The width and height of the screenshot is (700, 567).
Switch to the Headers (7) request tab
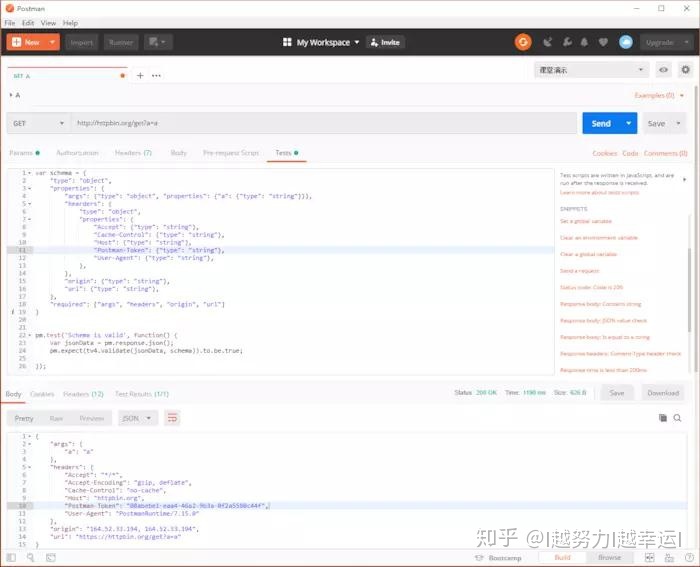tap(133, 153)
